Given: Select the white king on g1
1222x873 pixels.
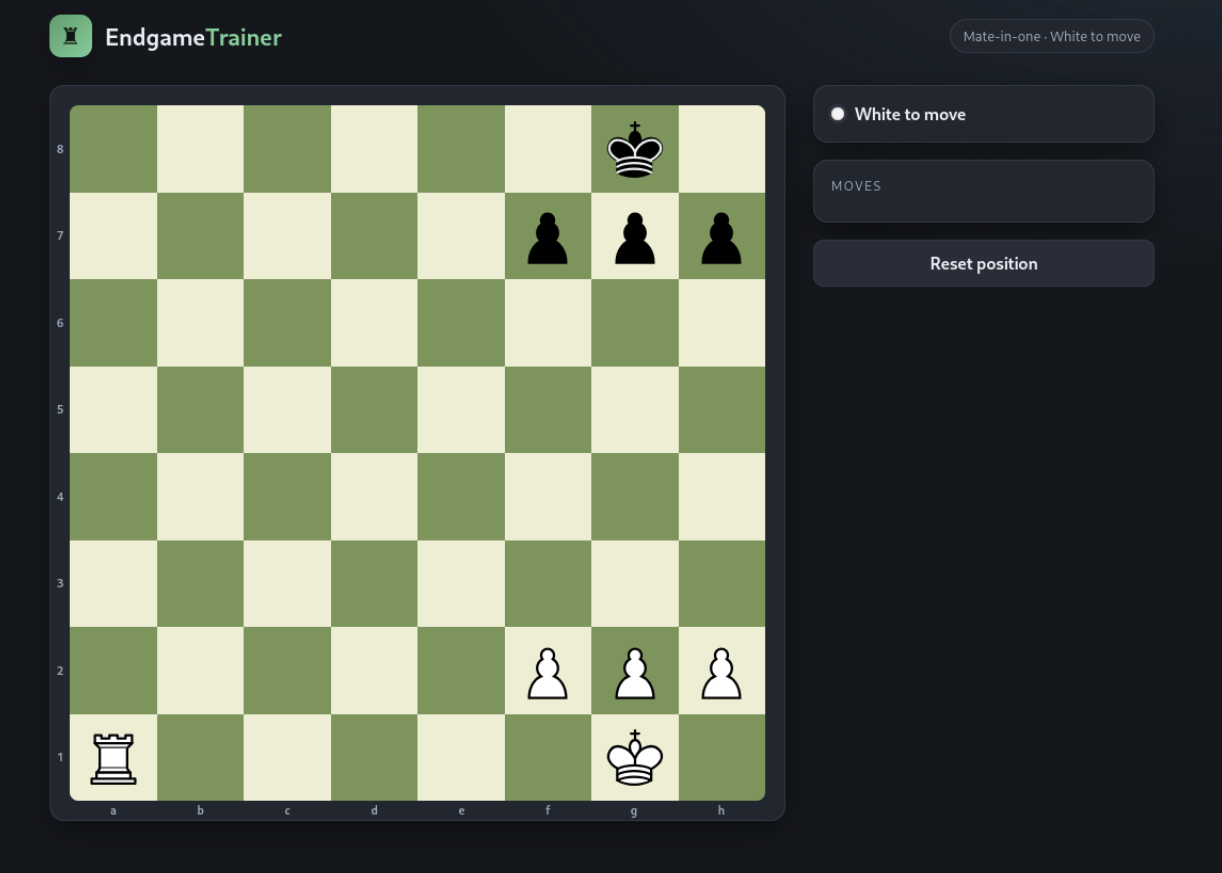Looking at the screenshot, I should pyautogui.click(x=635, y=758).
